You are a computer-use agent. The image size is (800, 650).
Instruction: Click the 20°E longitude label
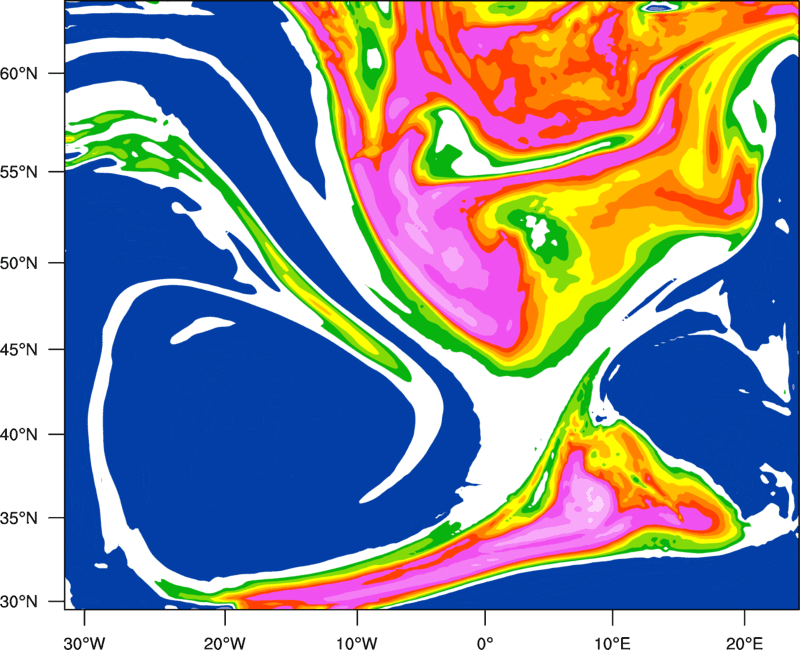point(744,643)
